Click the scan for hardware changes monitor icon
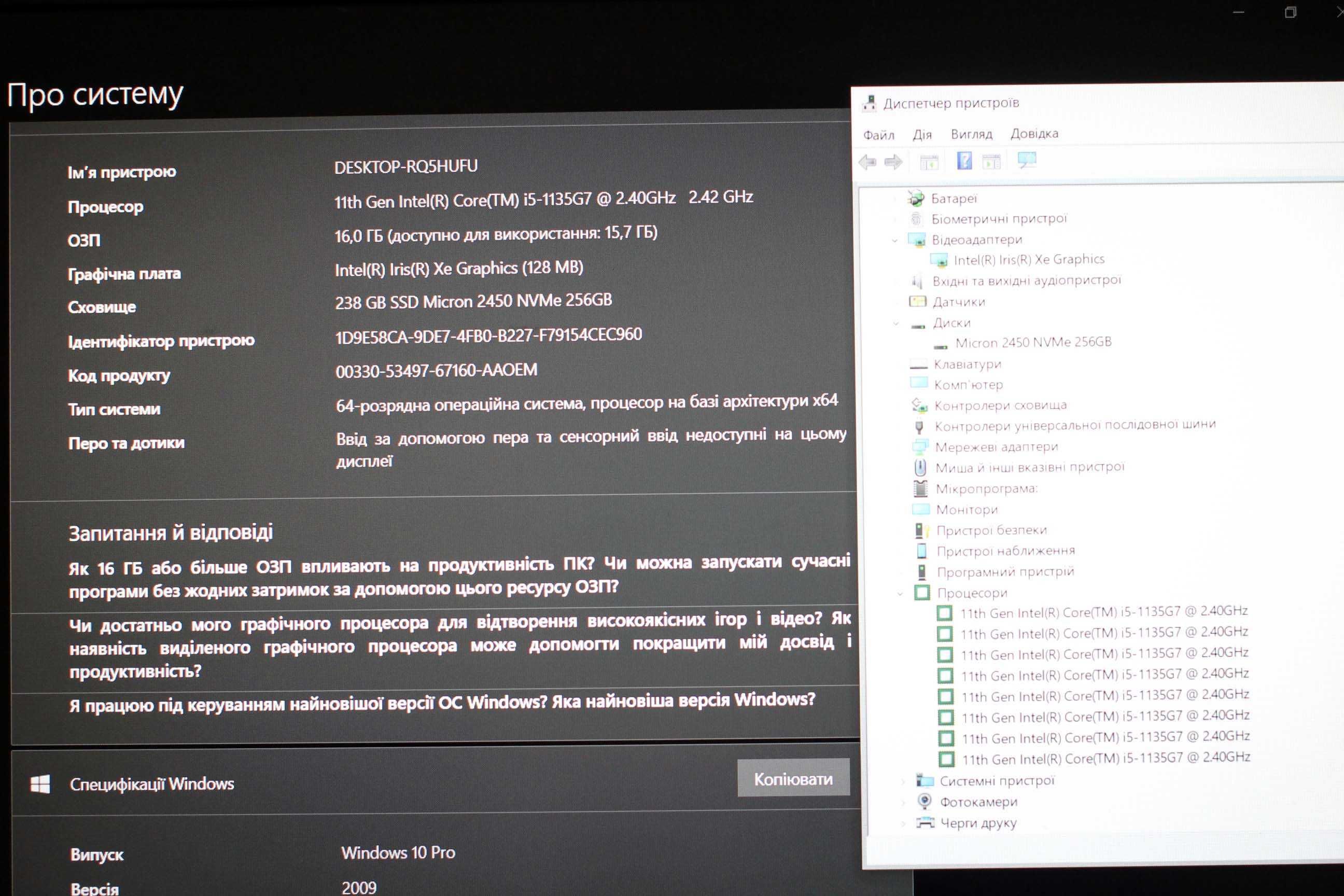The width and height of the screenshot is (1344, 896). pos(1027,160)
